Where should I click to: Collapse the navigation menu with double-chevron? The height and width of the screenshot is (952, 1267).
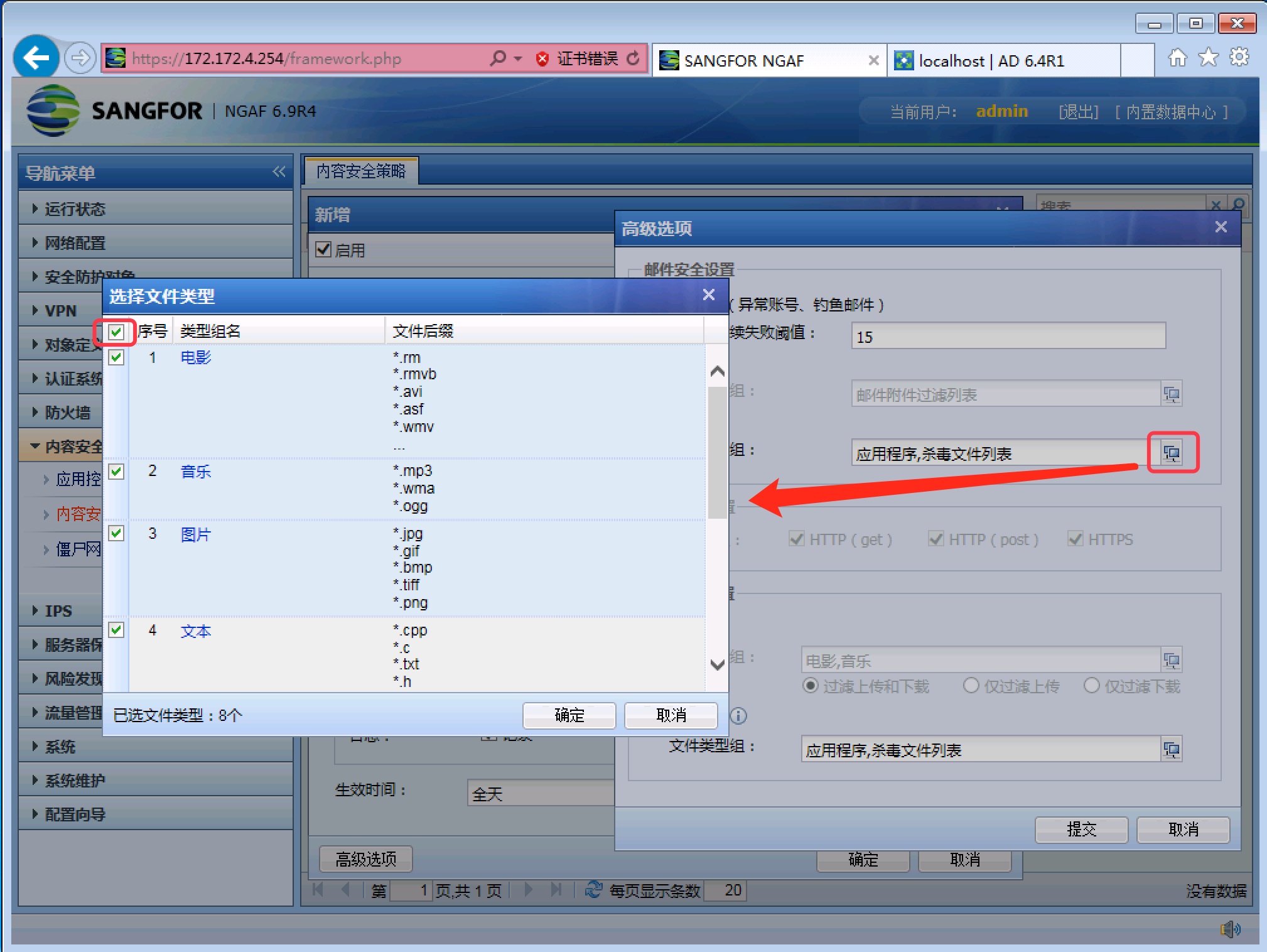pyautogui.click(x=279, y=172)
